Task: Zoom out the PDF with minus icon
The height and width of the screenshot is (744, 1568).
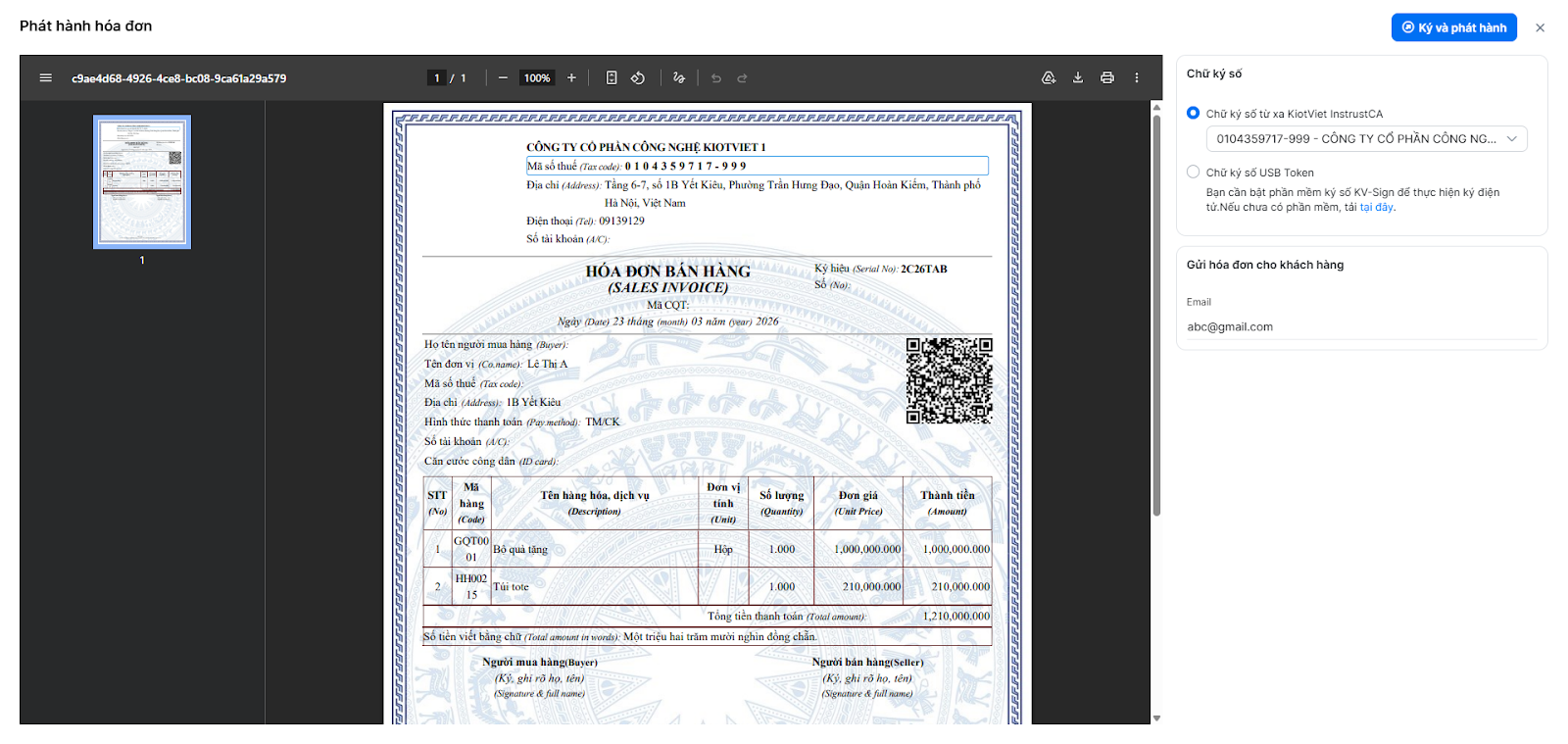Action: [x=503, y=78]
